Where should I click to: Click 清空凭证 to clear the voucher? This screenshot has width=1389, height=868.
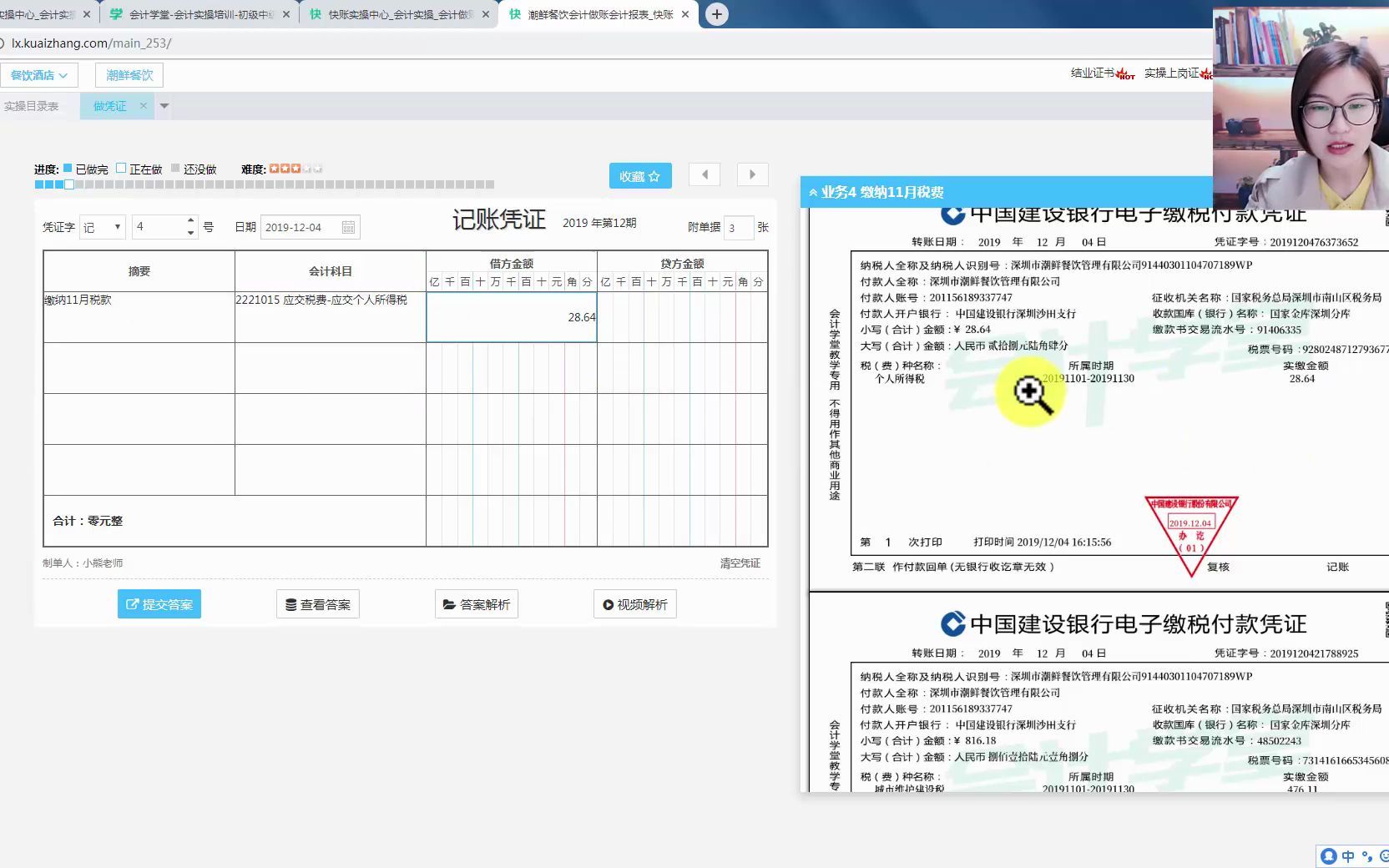(x=740, y=563)
